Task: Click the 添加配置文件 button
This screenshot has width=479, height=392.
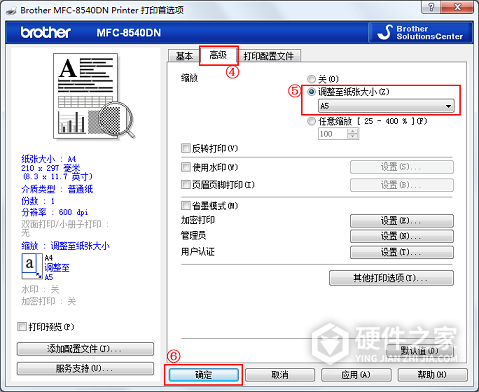Action: coord(85,349)
